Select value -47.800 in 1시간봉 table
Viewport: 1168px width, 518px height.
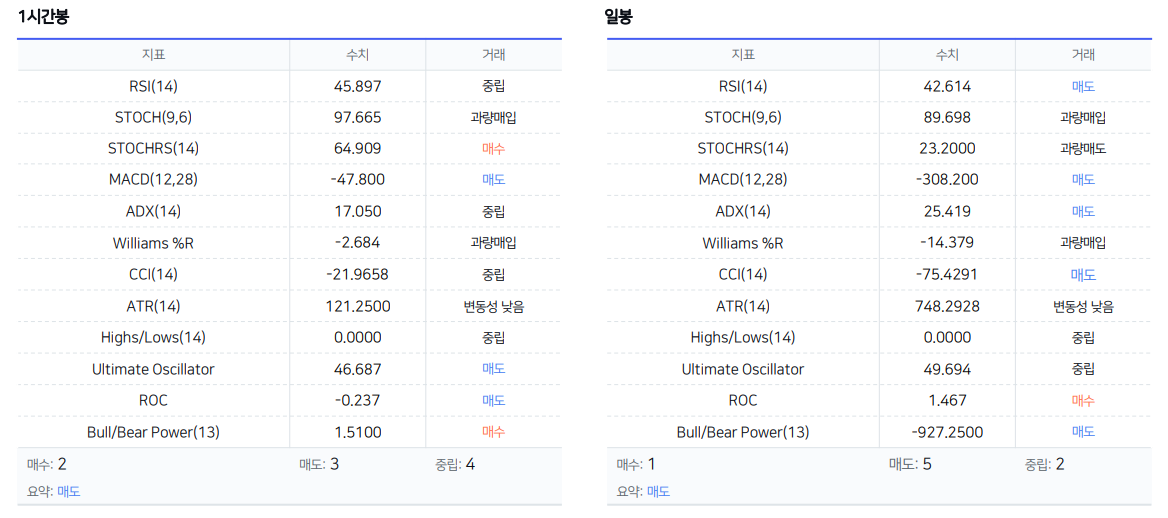pos(358,180)
